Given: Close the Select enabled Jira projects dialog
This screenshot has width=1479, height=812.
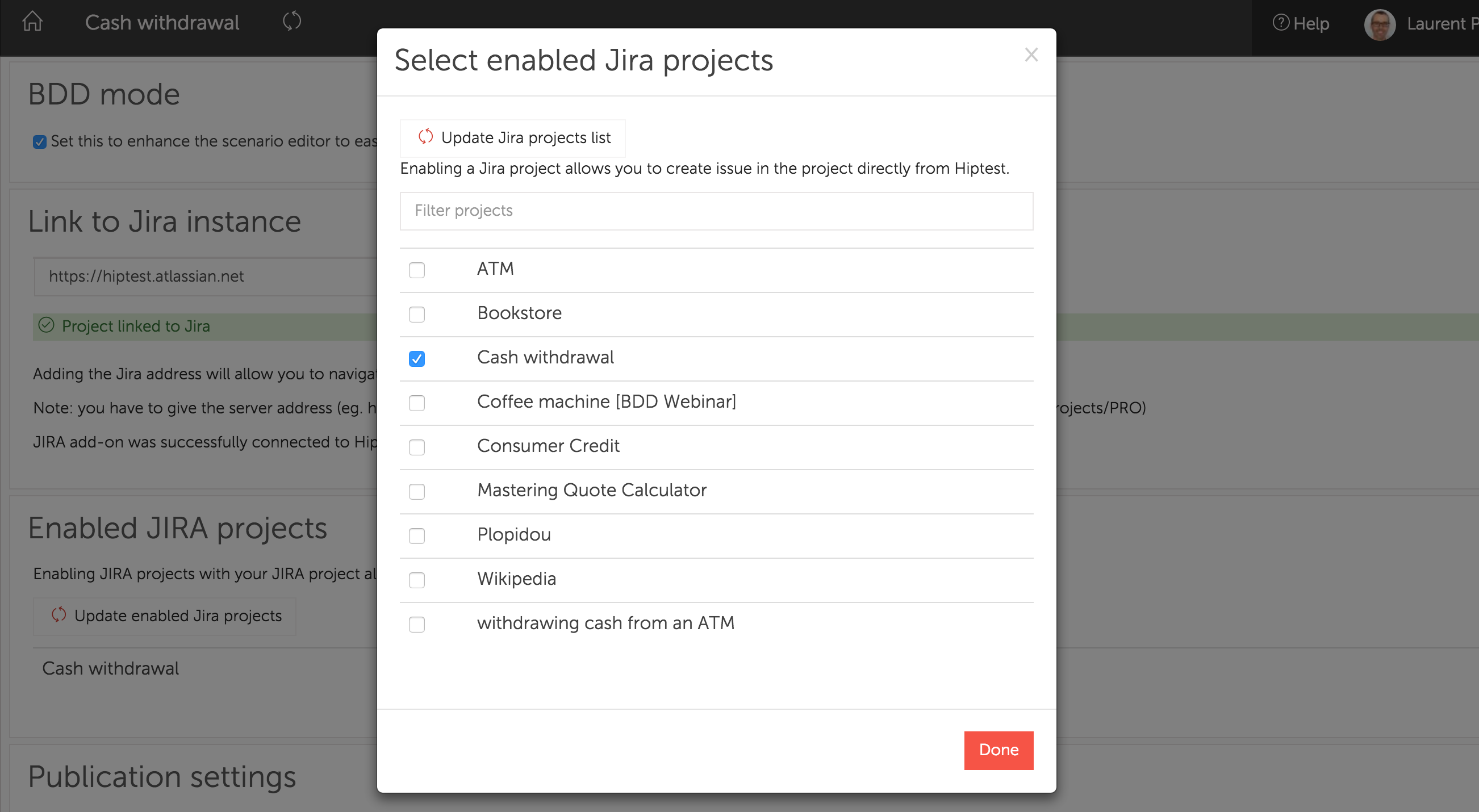Looking at the screenshot, I should [1031, 55].
